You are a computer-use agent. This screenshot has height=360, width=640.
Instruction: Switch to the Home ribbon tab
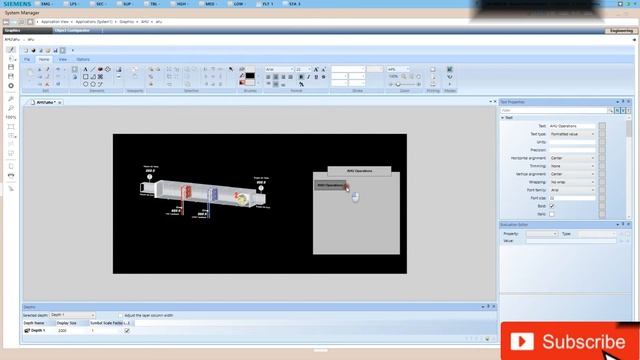44,59
